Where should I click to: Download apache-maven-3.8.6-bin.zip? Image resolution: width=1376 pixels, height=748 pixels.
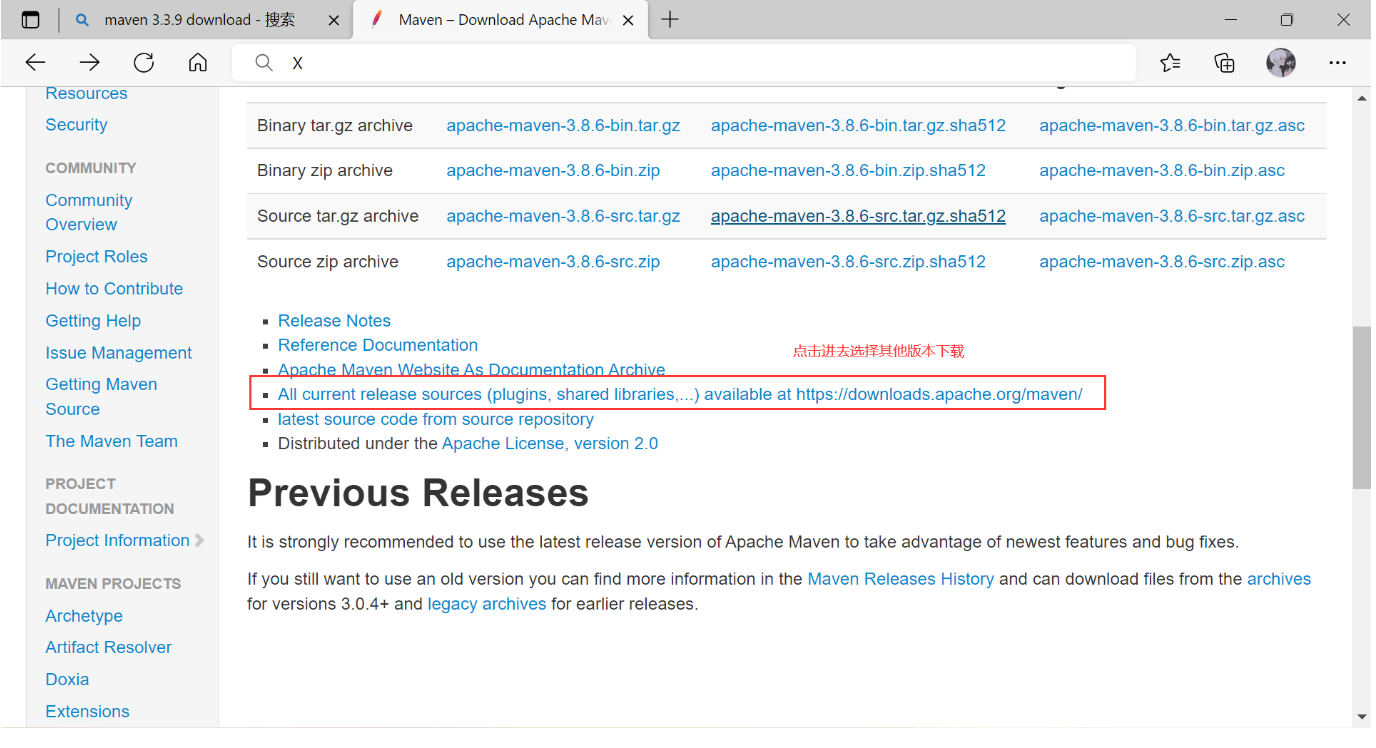pyautogui.click(x=553, y=170)
